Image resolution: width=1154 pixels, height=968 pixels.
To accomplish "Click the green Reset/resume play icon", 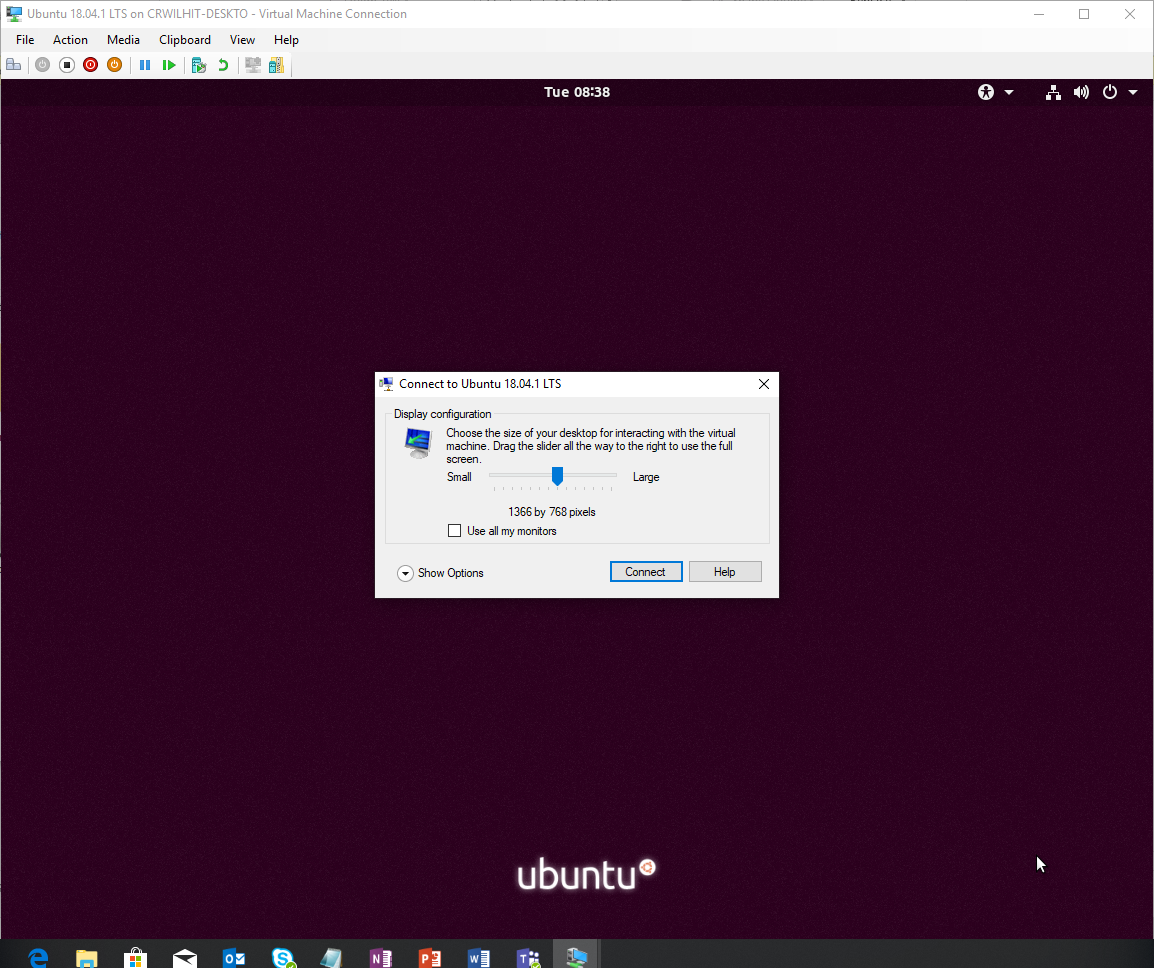I will 169,65.
